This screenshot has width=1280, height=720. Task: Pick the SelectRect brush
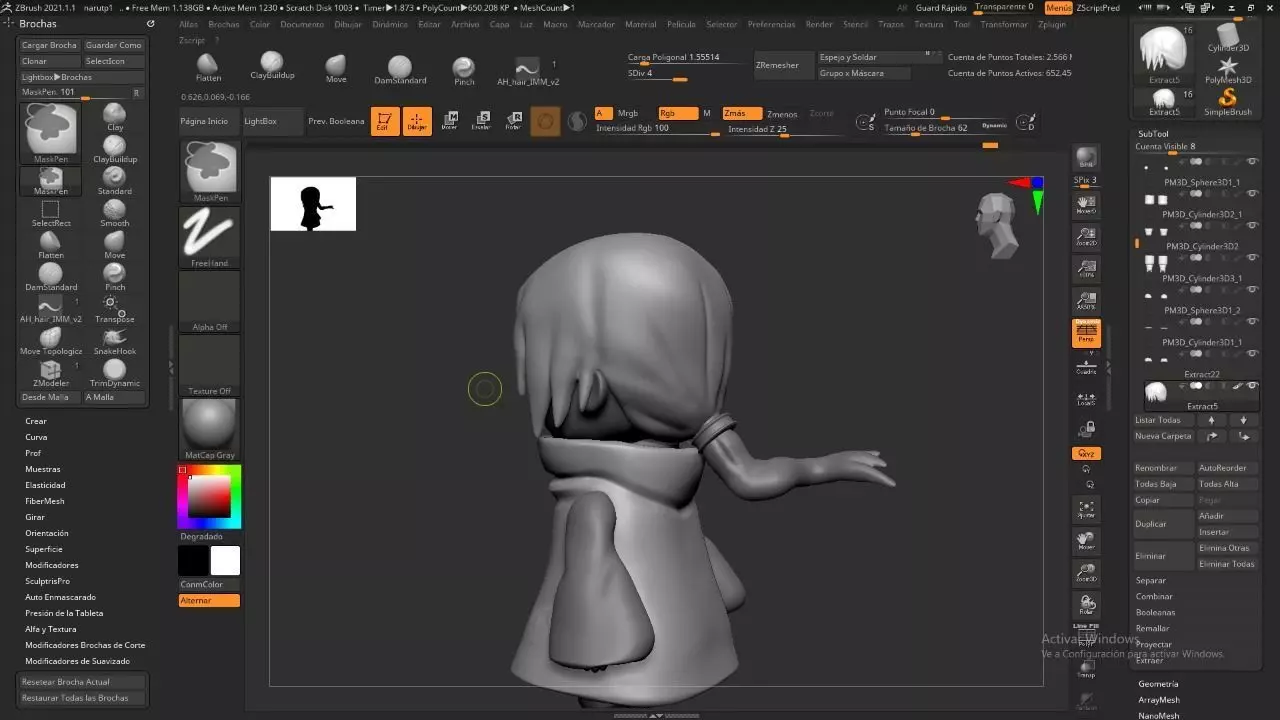(x=50, y=213)
